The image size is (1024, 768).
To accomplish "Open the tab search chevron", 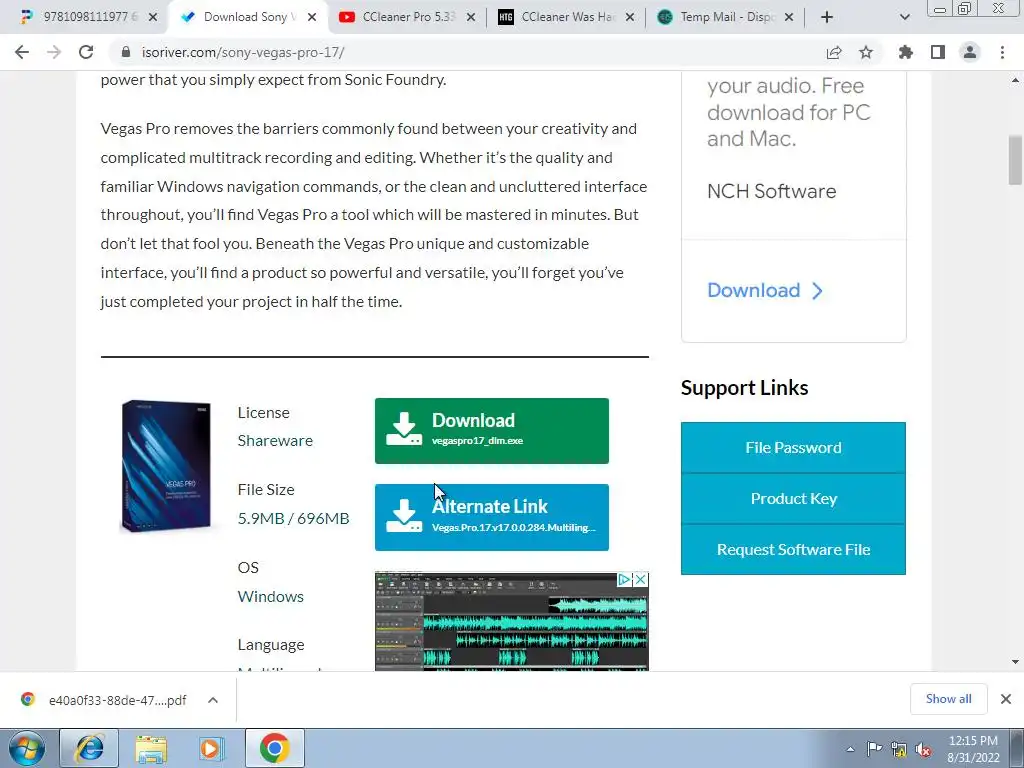I will [x=904, y=17].
